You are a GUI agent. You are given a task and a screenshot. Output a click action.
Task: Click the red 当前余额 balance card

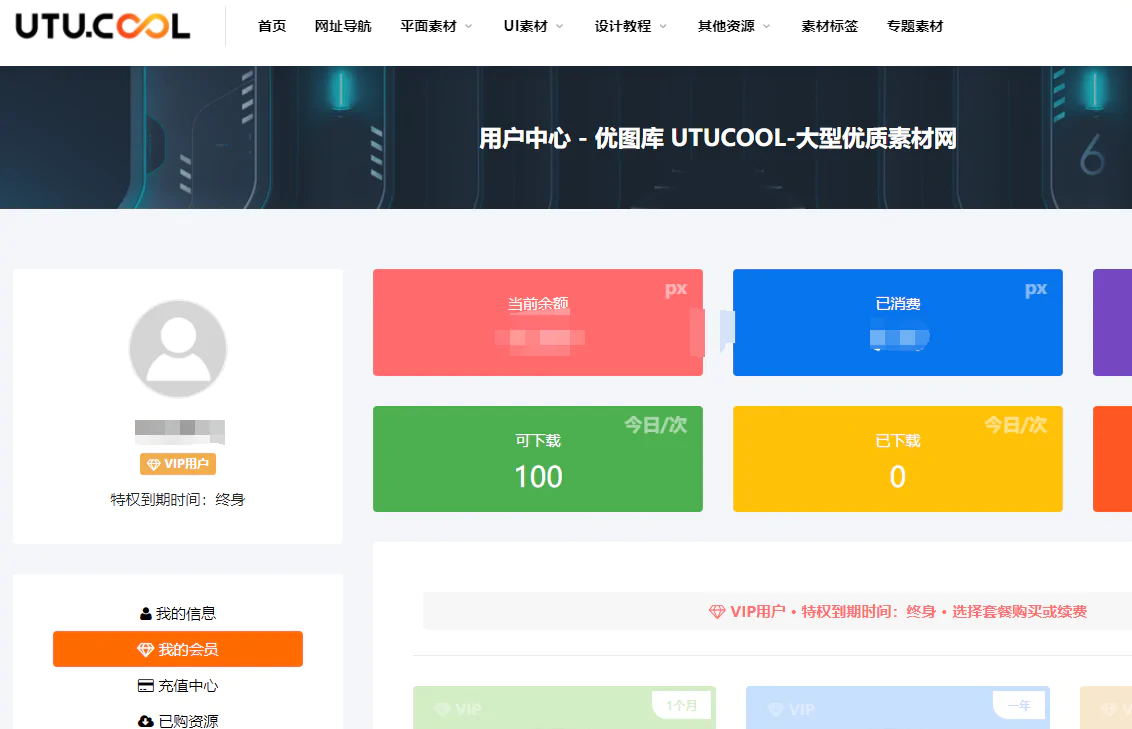(538, 322)
